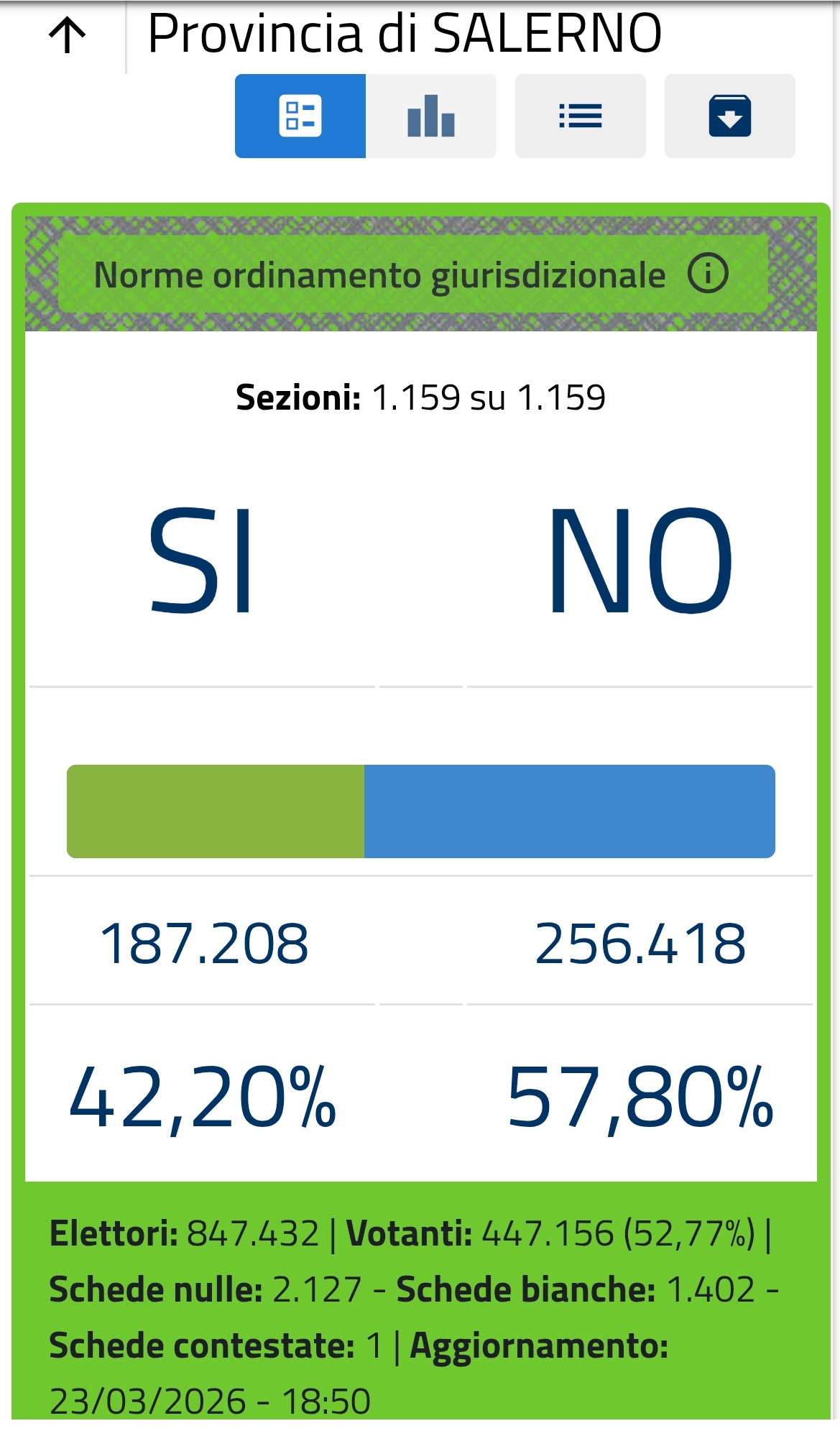Select the SI vote count 187.208

point(204,943)
